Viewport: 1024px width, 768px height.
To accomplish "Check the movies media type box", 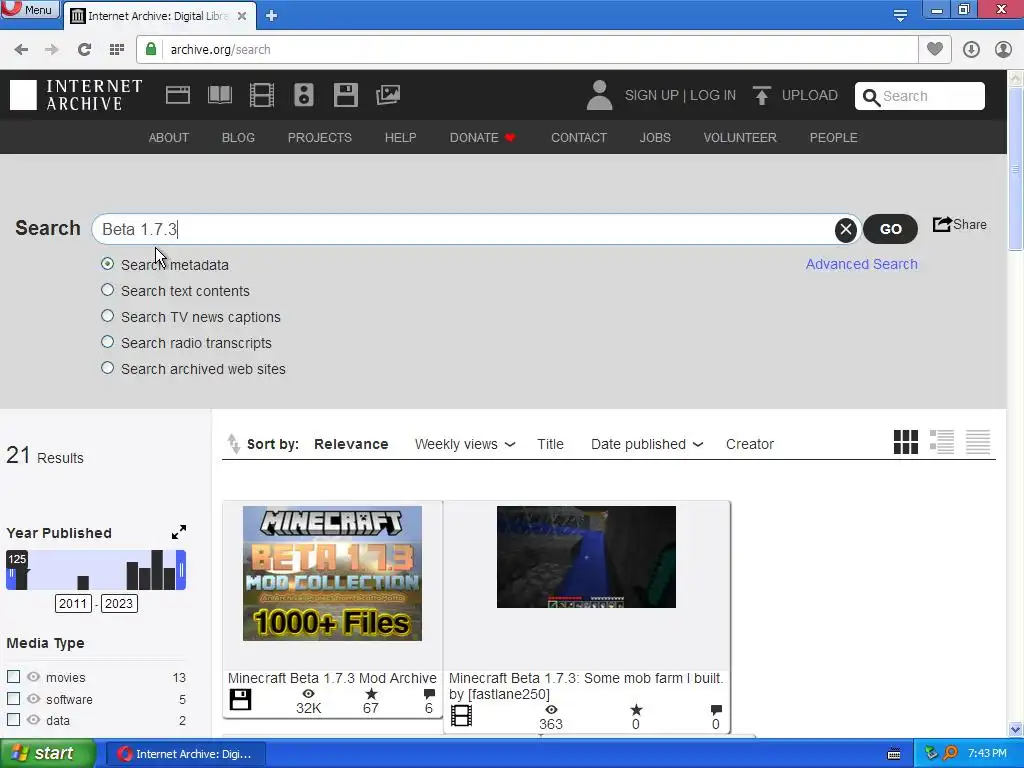I will 13,677.
